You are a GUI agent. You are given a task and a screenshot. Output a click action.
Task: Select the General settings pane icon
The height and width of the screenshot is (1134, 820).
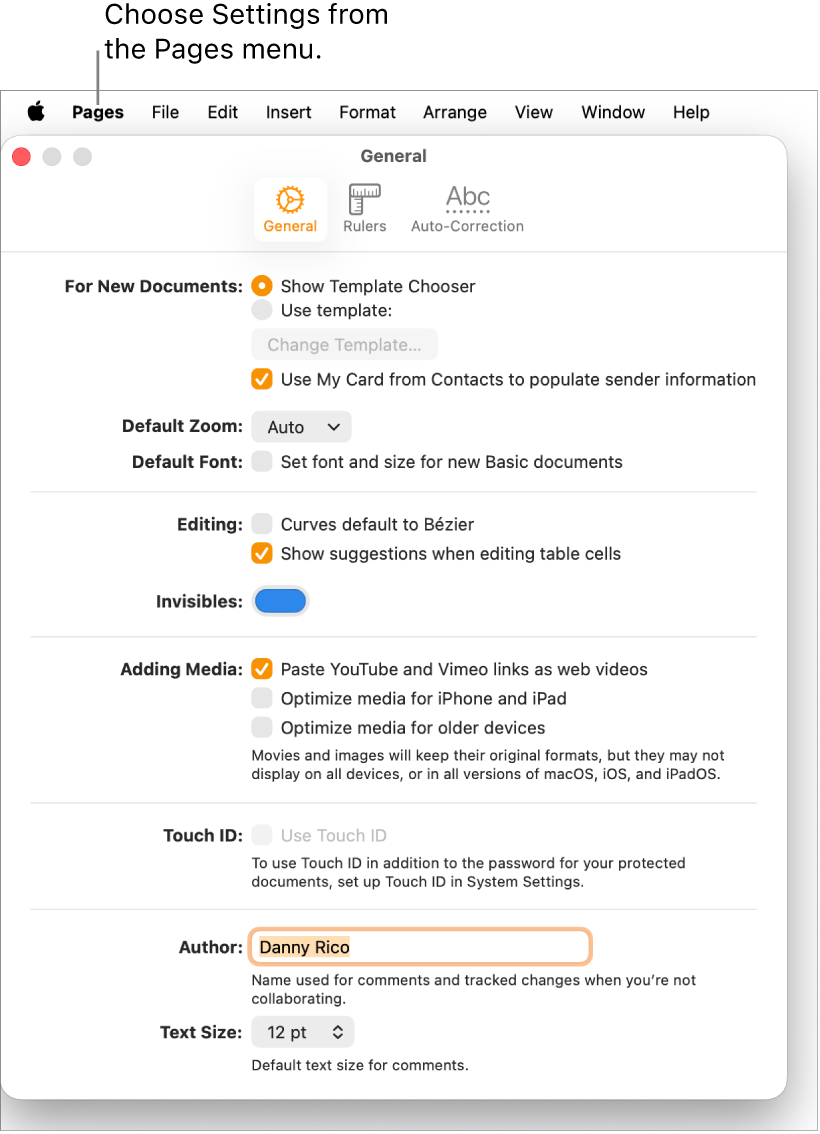pyautogui.click(x=290, y=207)
